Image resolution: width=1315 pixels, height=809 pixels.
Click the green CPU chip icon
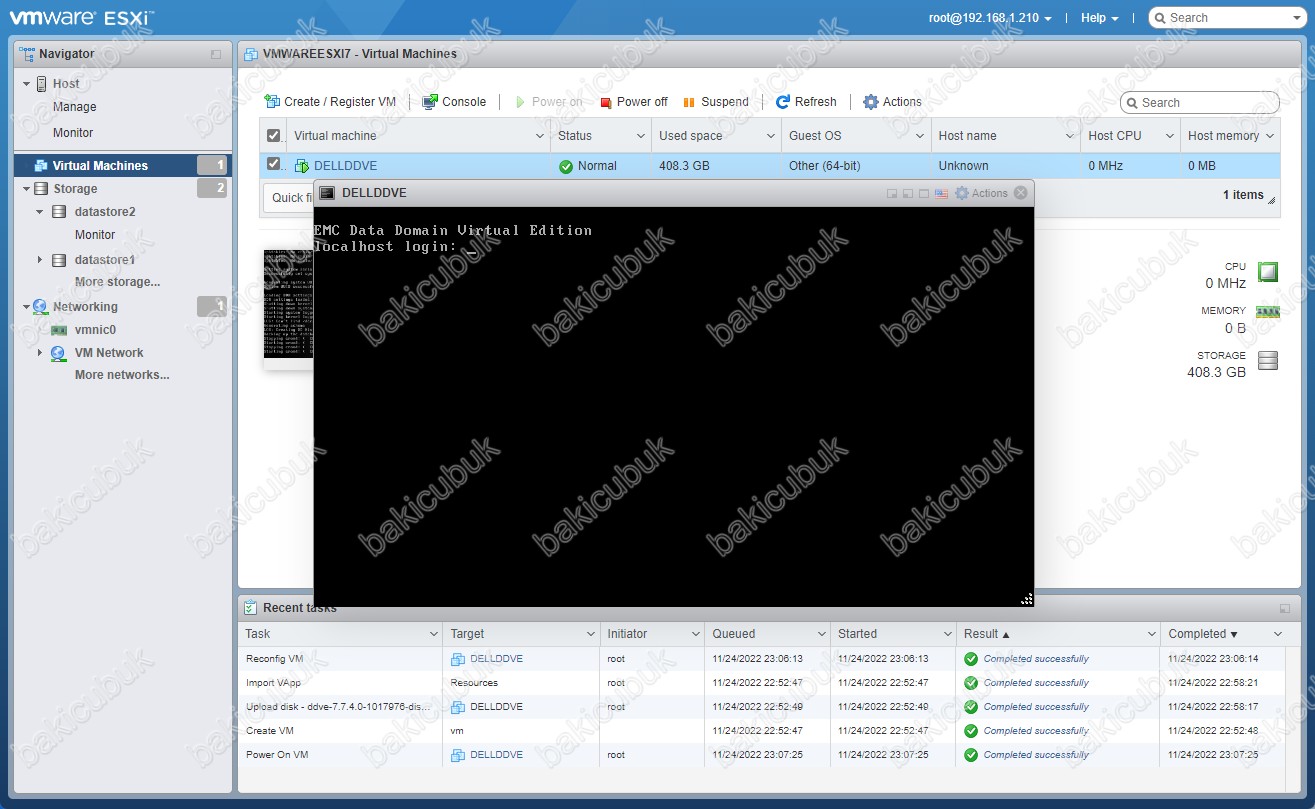1268,271
